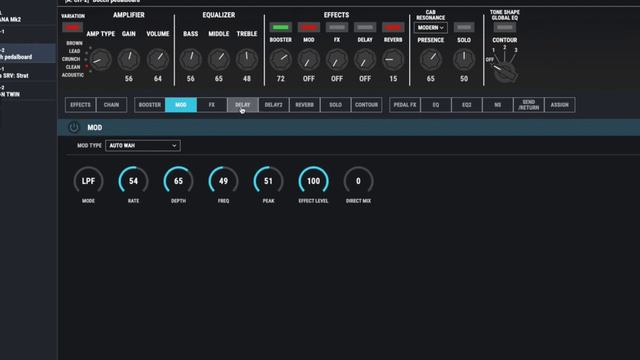The width and height of the screenshot is (640, 360).
Task: Select the SRV: Strat patch in sidebar
Action: point(28,72)
